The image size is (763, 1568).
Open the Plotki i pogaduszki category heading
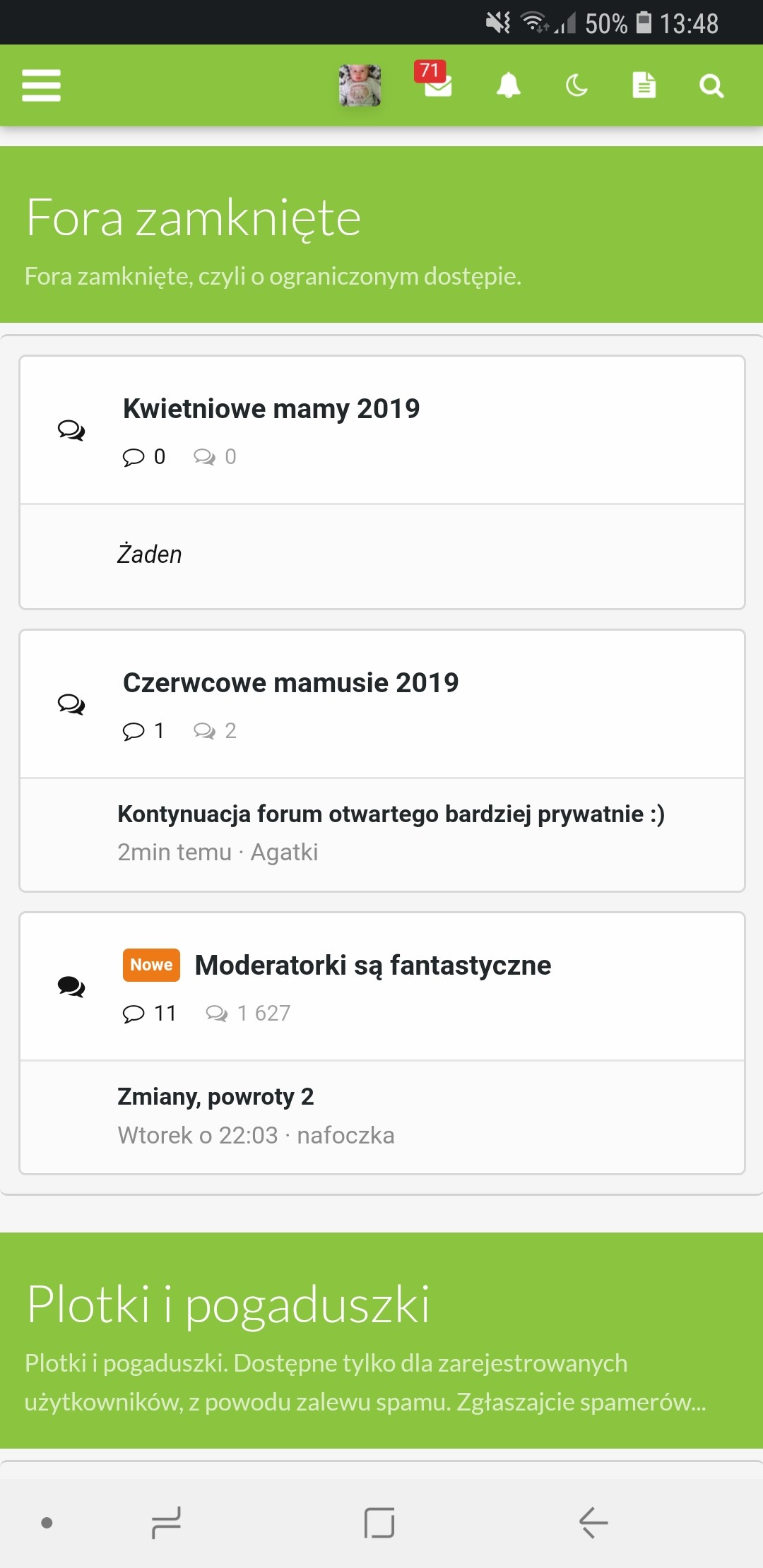coord(228,1304)
